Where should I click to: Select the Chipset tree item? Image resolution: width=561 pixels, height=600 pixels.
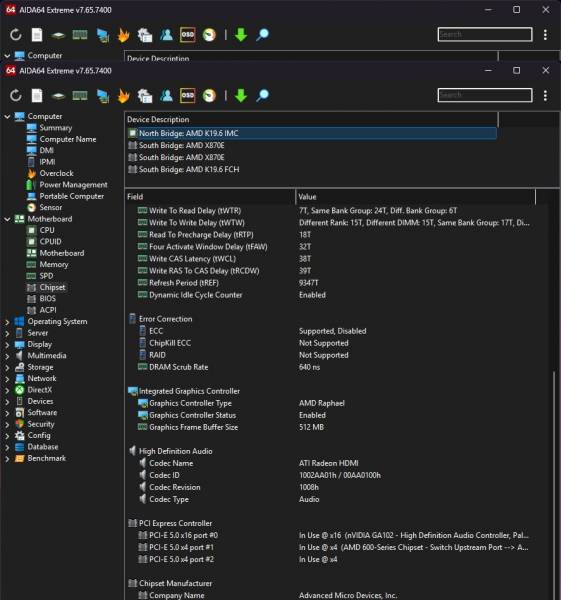[52, 287]
